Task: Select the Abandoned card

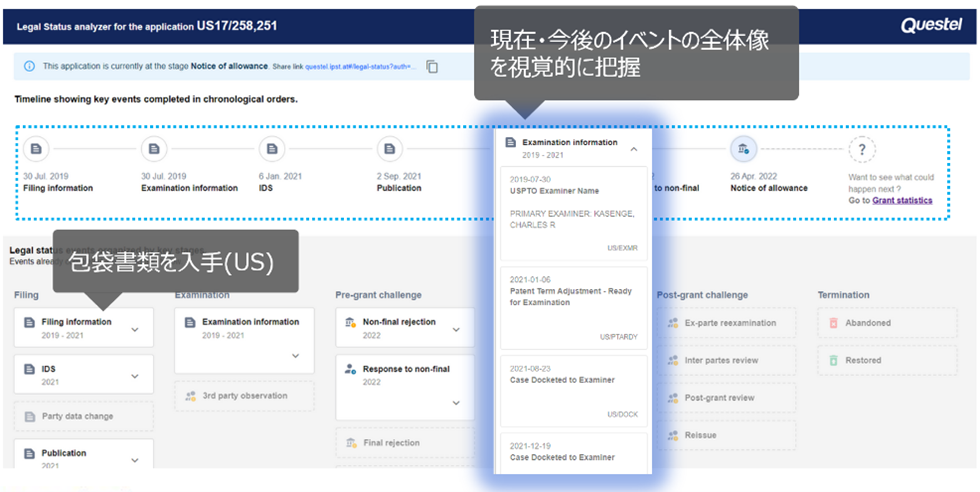Action: click(887, 323)
